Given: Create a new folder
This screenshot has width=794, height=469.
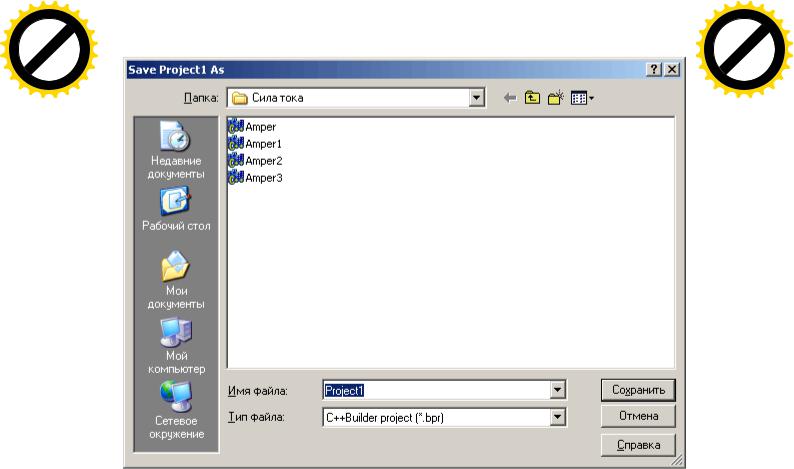Looking at the screenshot, I should tap(555, 97).
